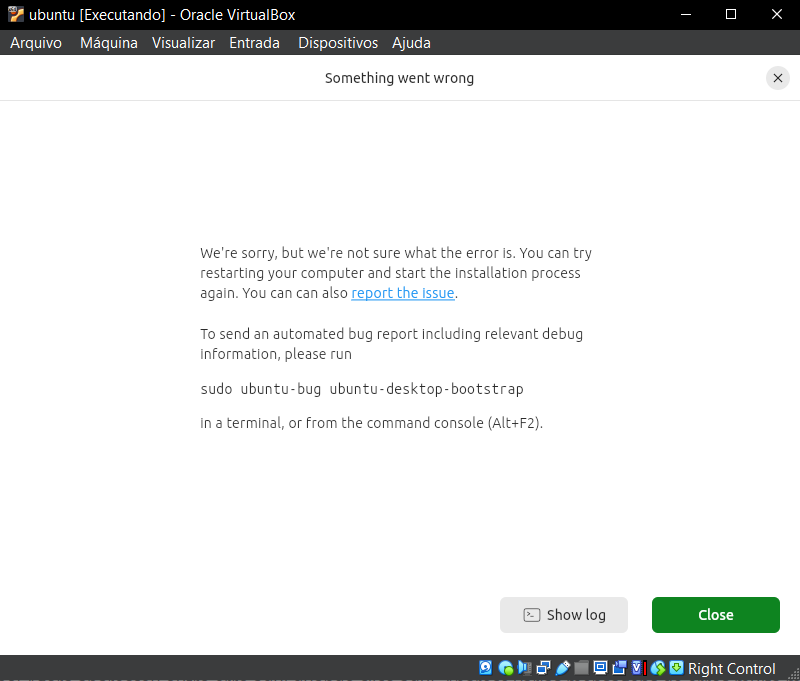
Task: Click the green Close button
Action: tap(716, 615)
